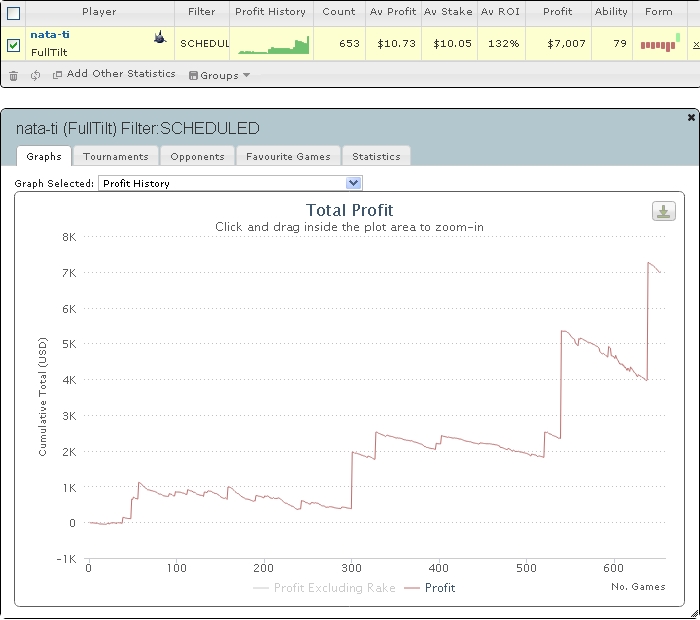Click the Profit History mini chart
The height and width of the screenshot is (620, 700).
point(274,45)
